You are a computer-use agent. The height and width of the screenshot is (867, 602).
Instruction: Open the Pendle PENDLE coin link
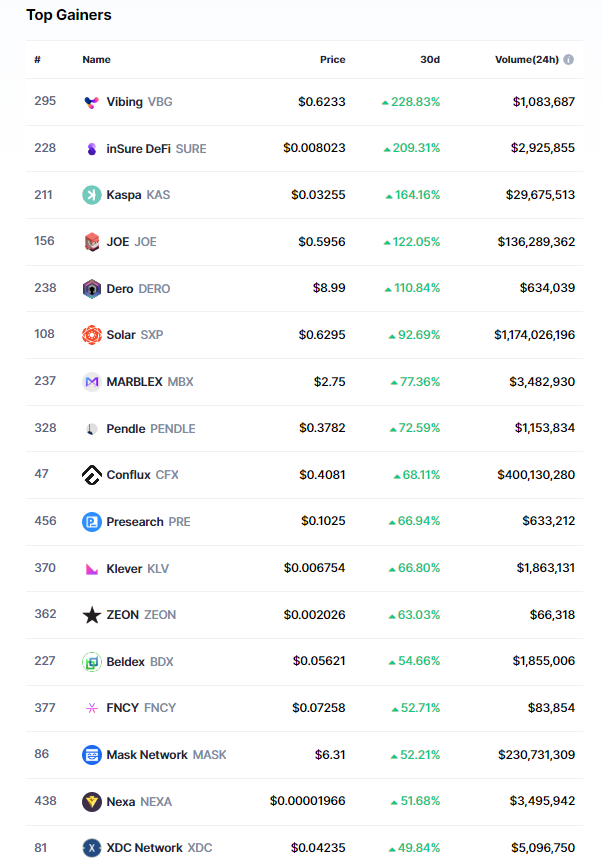coord(150,429)
